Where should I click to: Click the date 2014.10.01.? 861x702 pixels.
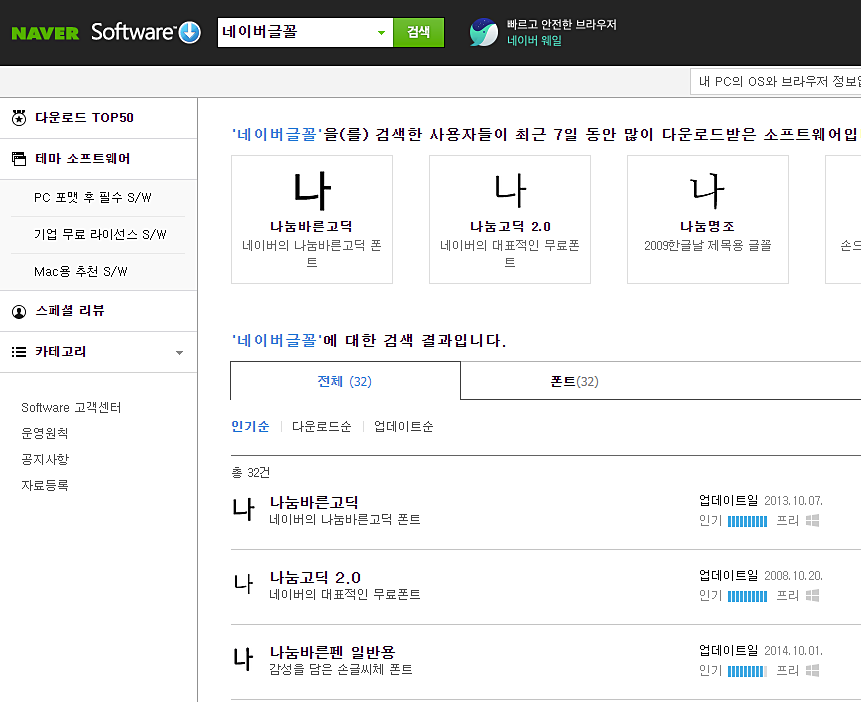coord(793,651)
